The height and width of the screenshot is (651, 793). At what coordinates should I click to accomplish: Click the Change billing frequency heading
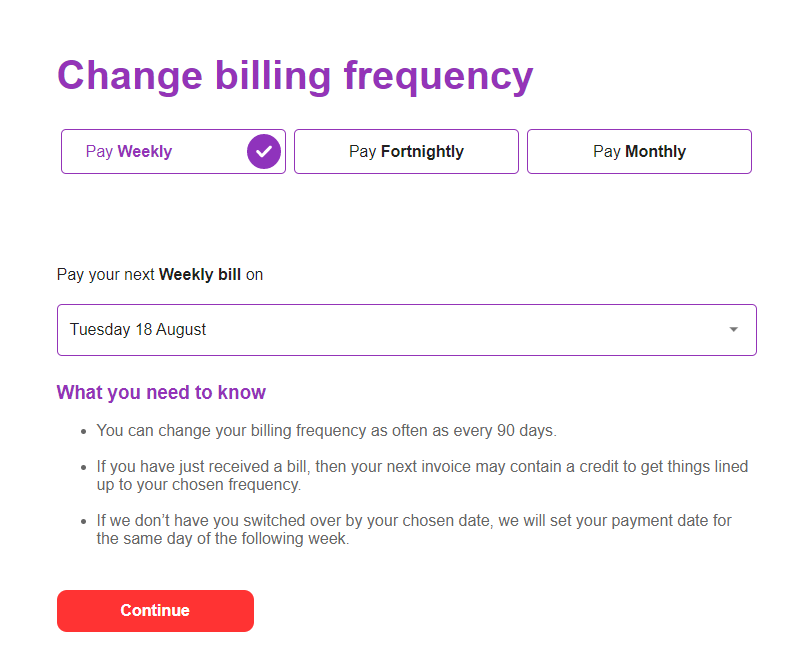click(295, 76)
